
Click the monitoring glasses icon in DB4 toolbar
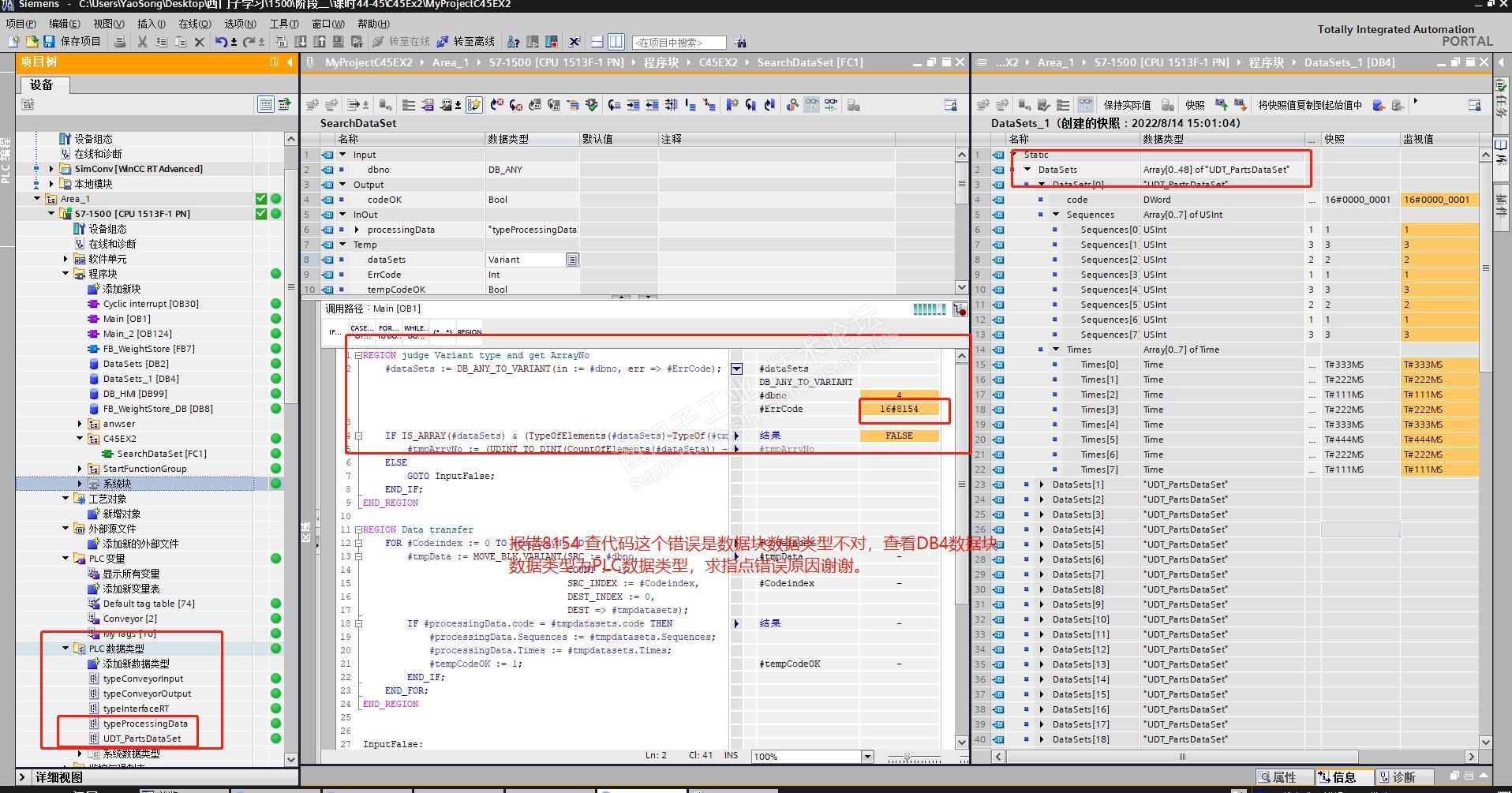(x=1086, y=105)
